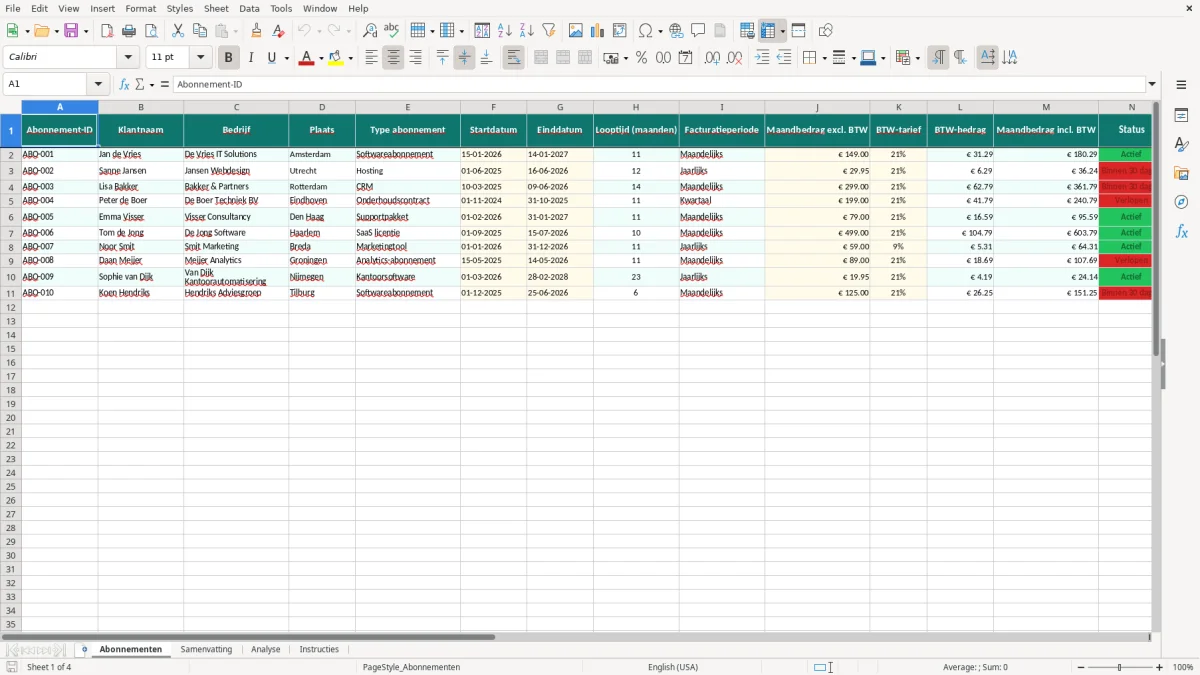1200x675 pixels.
Task: Click the add new sheet button
Action: (84, 649)
